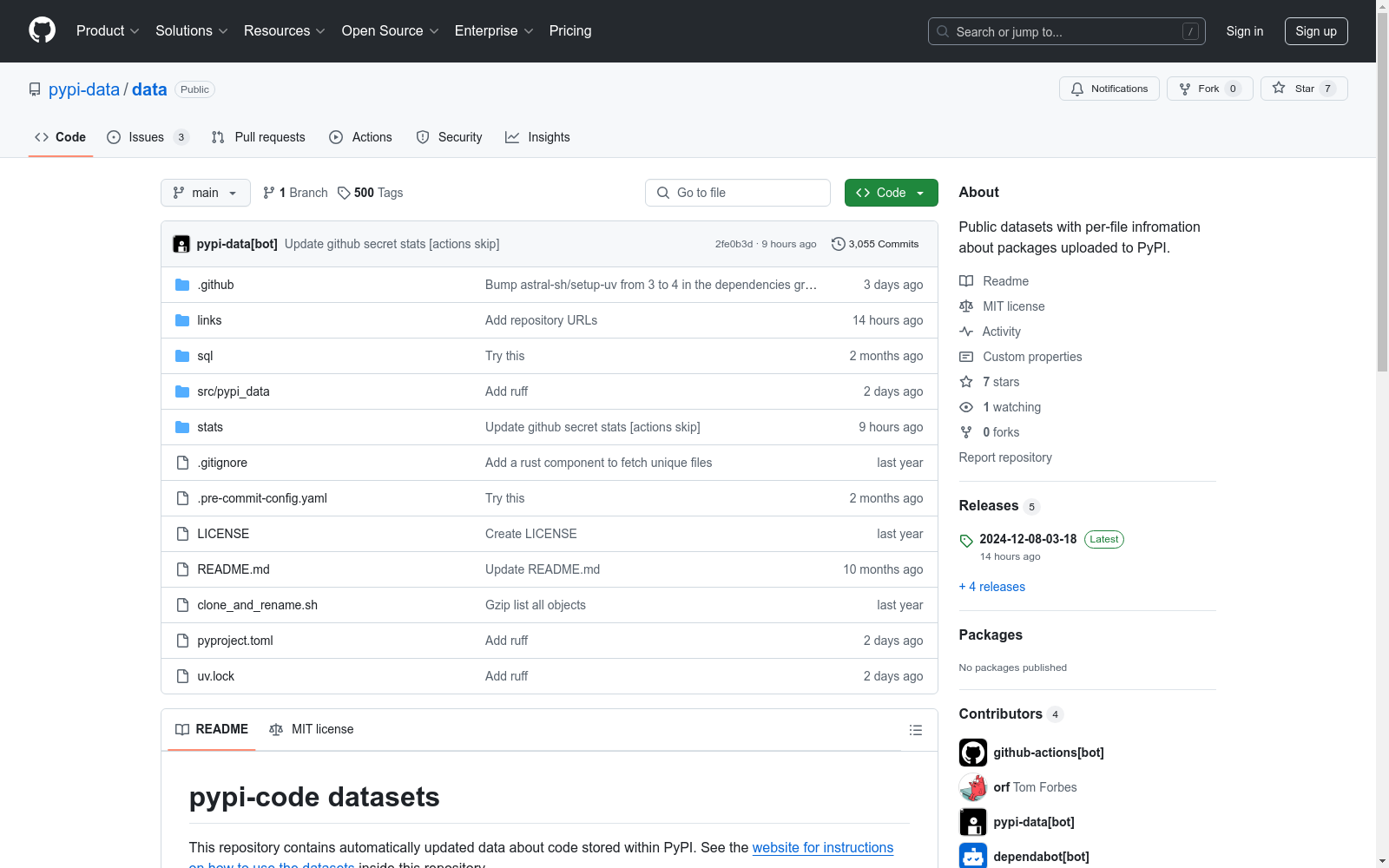Screen dimensions: 1389x868
Task: Click the book icon beside Readme
Action: 966,281
